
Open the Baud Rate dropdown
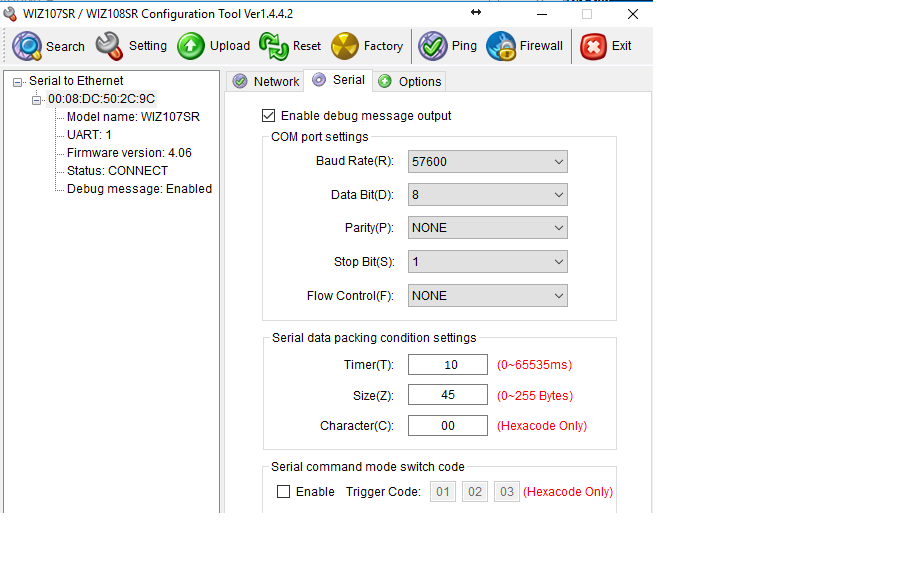click(488, 162)
